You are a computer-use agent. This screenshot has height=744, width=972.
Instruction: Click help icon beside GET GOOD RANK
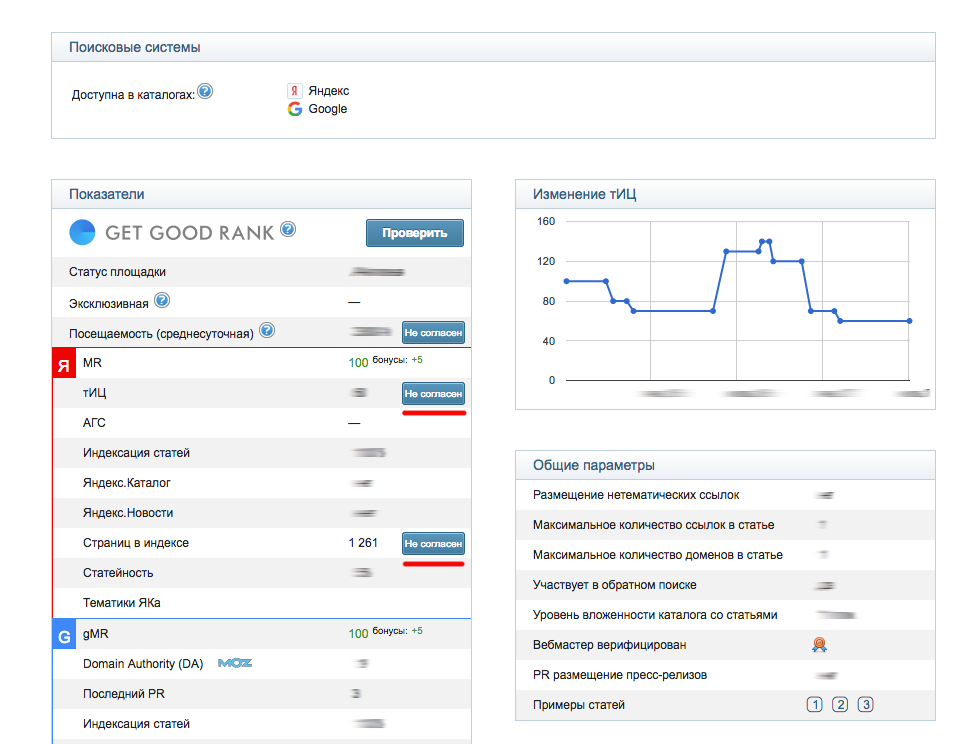pos(288,229)
